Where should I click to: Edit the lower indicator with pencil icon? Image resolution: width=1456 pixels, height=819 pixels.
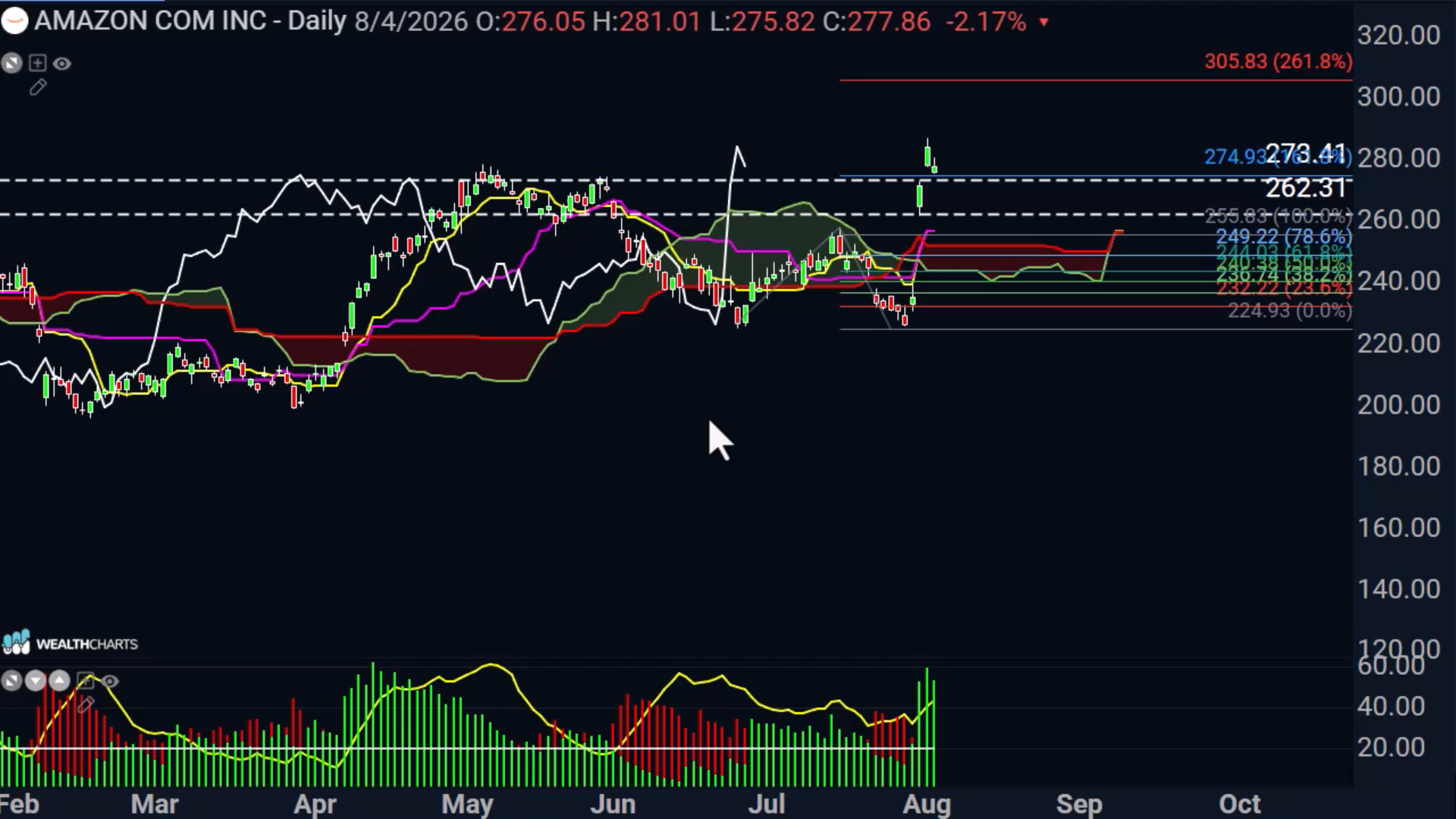pos(85,704)
